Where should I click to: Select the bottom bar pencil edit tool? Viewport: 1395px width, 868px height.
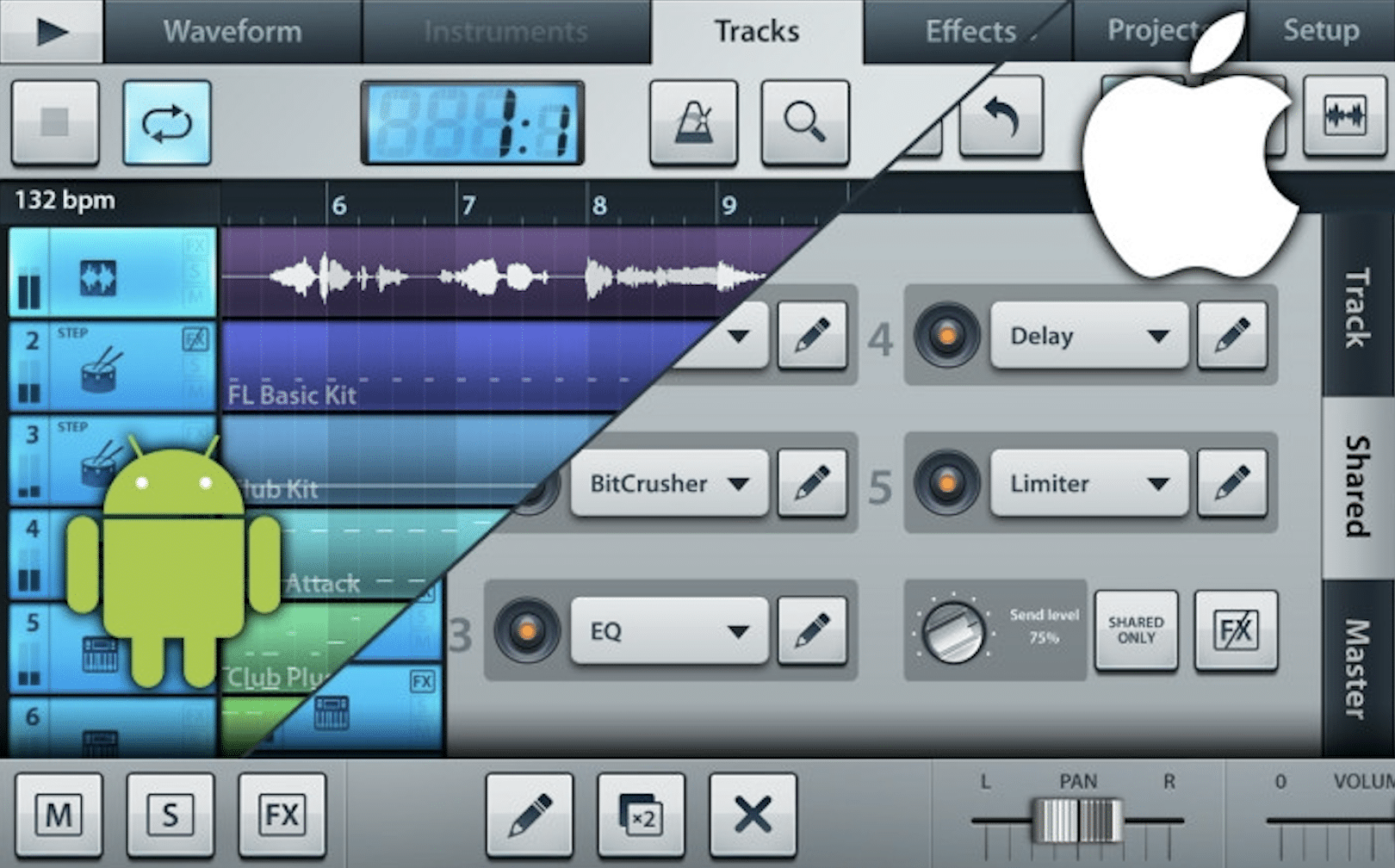[x=530, y=814]
